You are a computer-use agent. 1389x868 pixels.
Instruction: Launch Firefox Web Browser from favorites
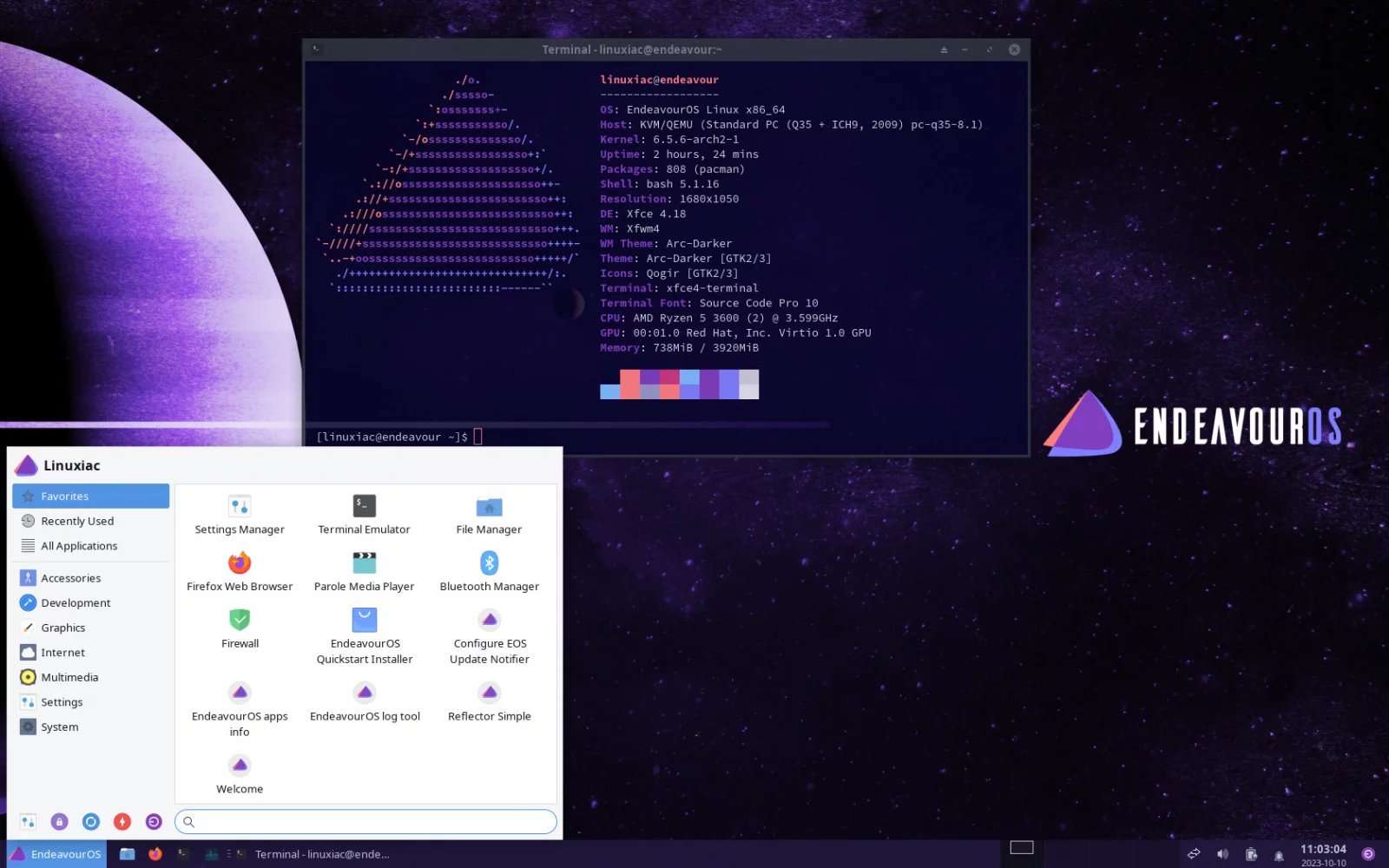[240, 572]
